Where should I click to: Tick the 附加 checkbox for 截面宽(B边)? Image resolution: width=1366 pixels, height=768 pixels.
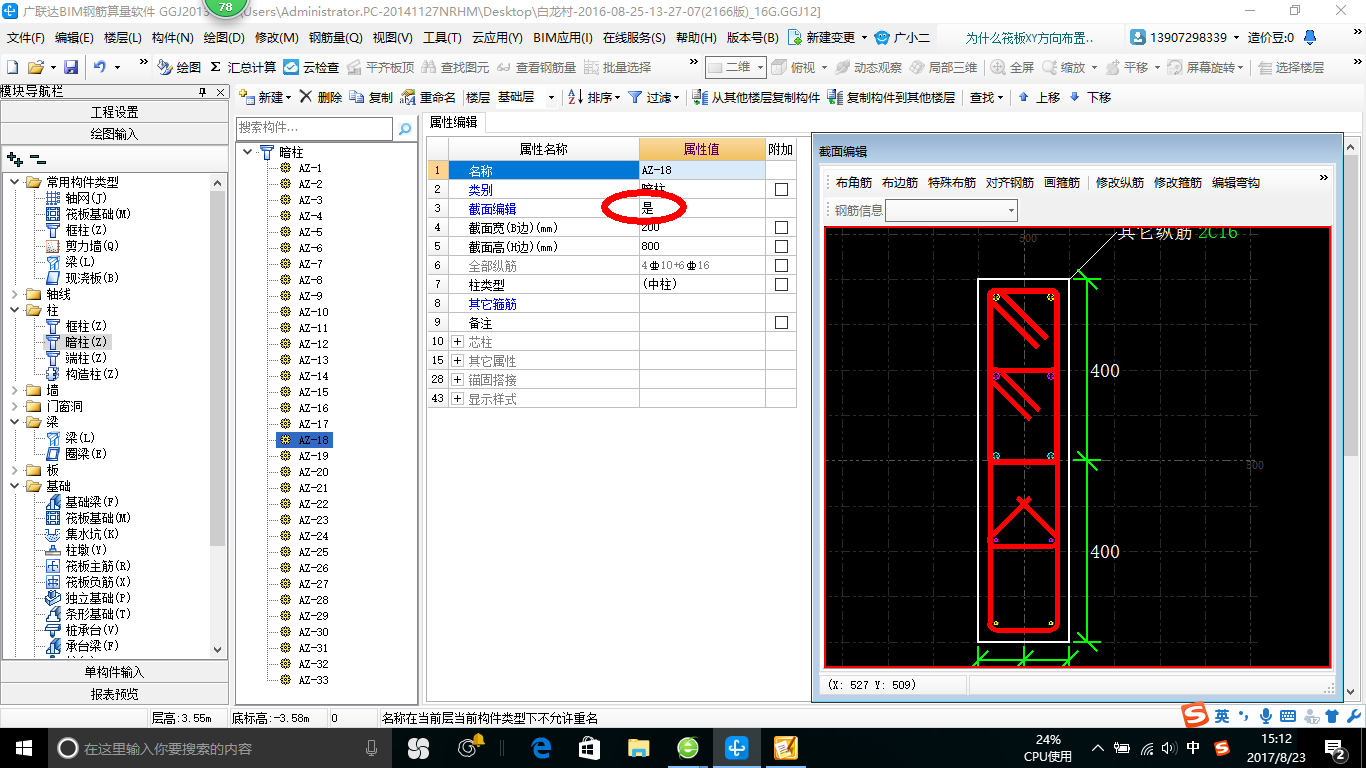click(781, 227)
